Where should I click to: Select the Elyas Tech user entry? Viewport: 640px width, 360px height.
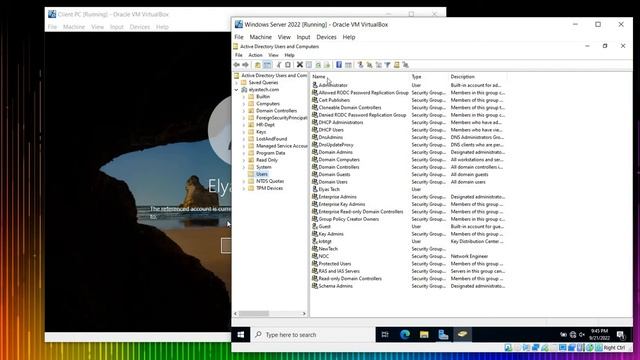coord(329,189)
